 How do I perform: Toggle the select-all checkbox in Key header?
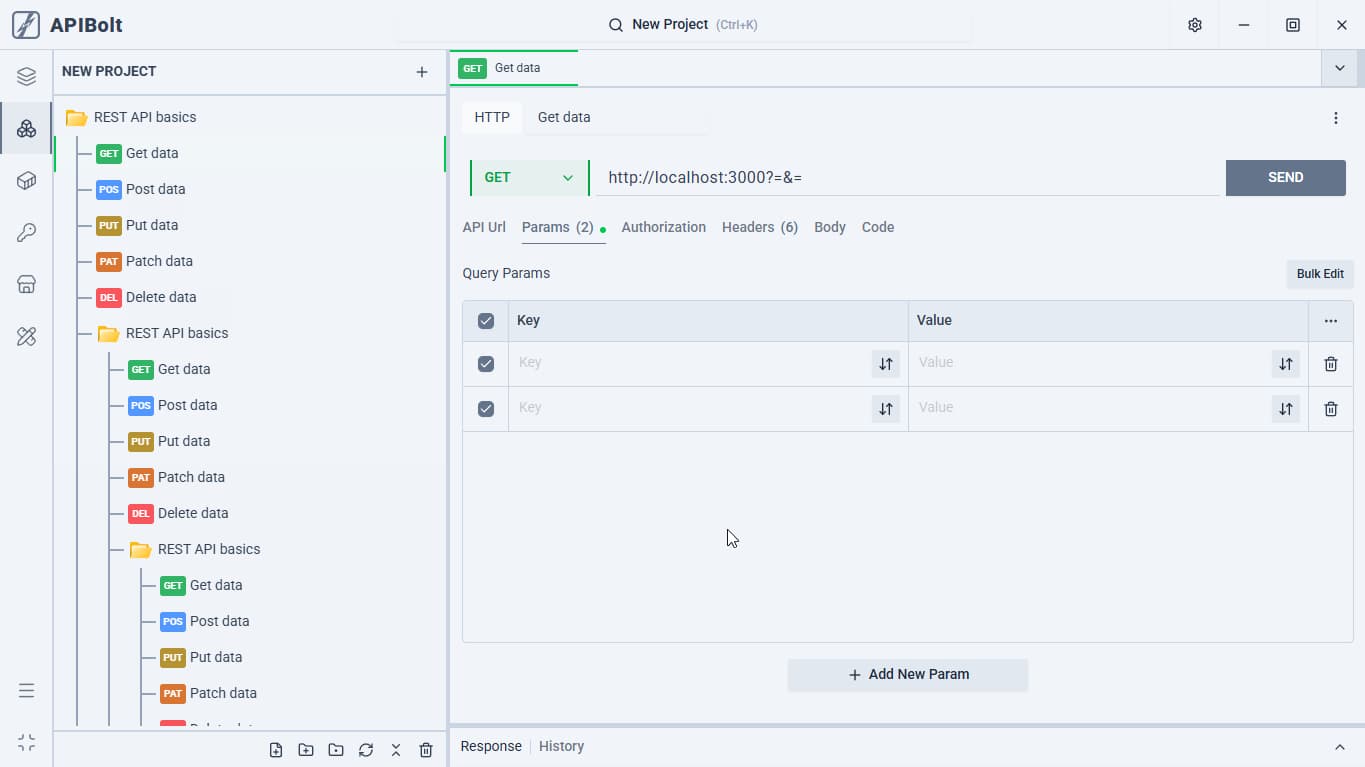coord(486,321)
